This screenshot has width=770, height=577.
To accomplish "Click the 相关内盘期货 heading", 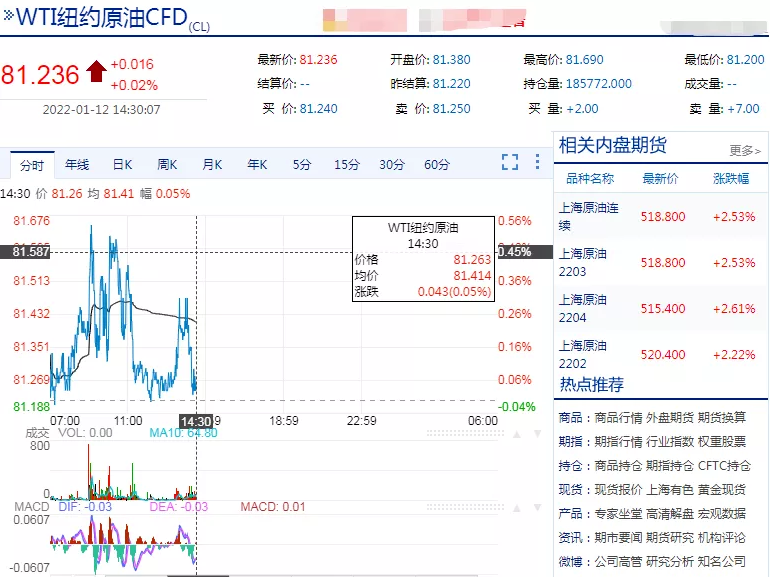I will [612, 145].
